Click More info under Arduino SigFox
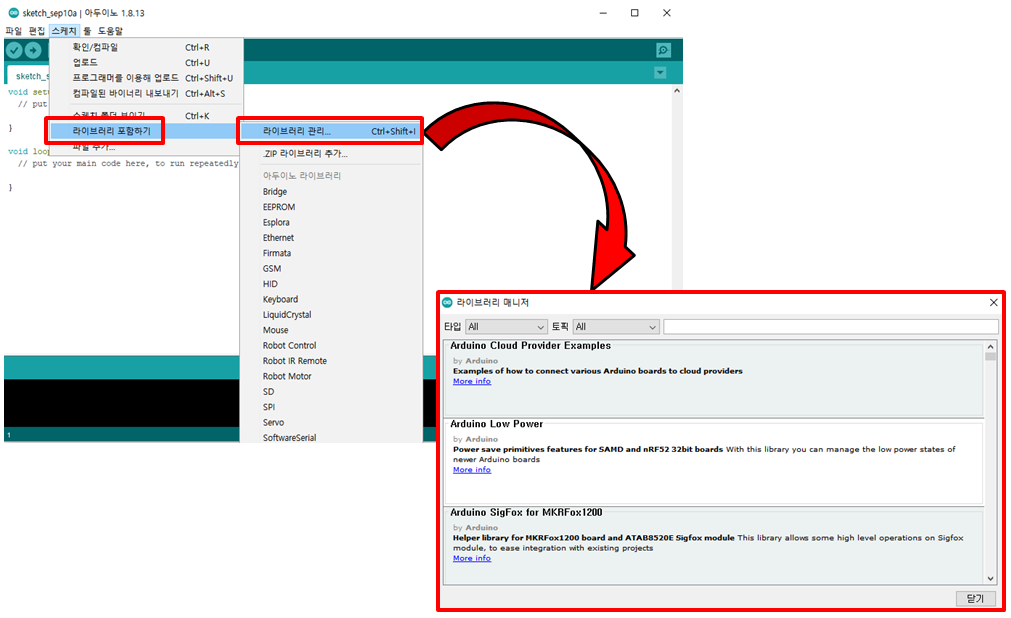 click(471, 558)
